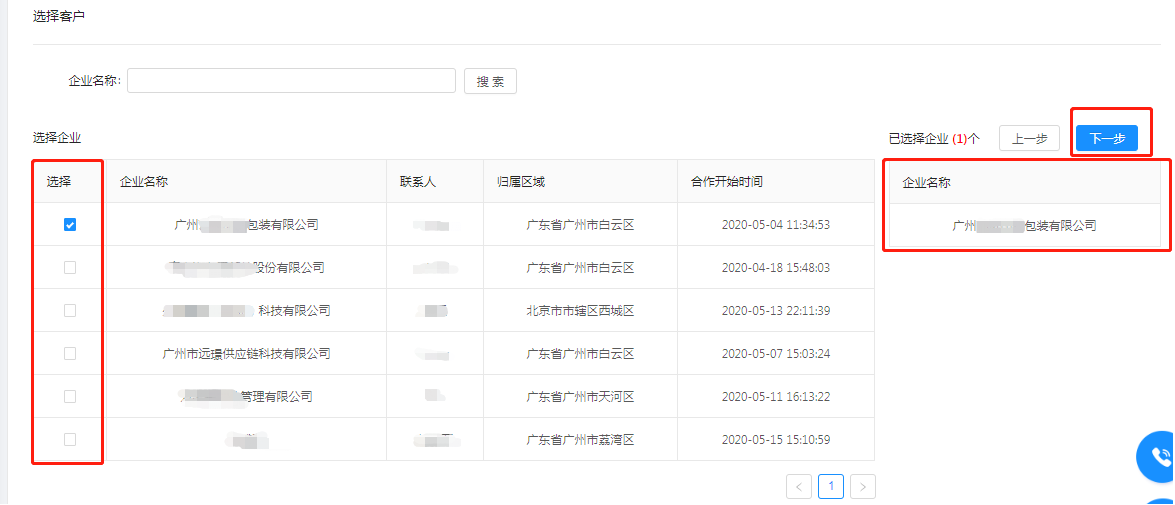1175x505 pixels.
Task: Click the 2020-05-15 15:10:59 date cell
Action: pyautogui.click(x=775, y=440)
